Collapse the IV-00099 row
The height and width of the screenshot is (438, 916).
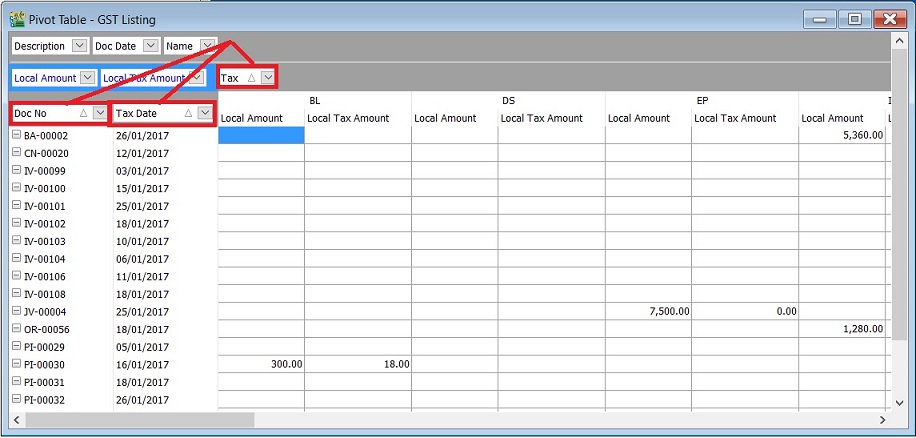[x=17, y=170]
